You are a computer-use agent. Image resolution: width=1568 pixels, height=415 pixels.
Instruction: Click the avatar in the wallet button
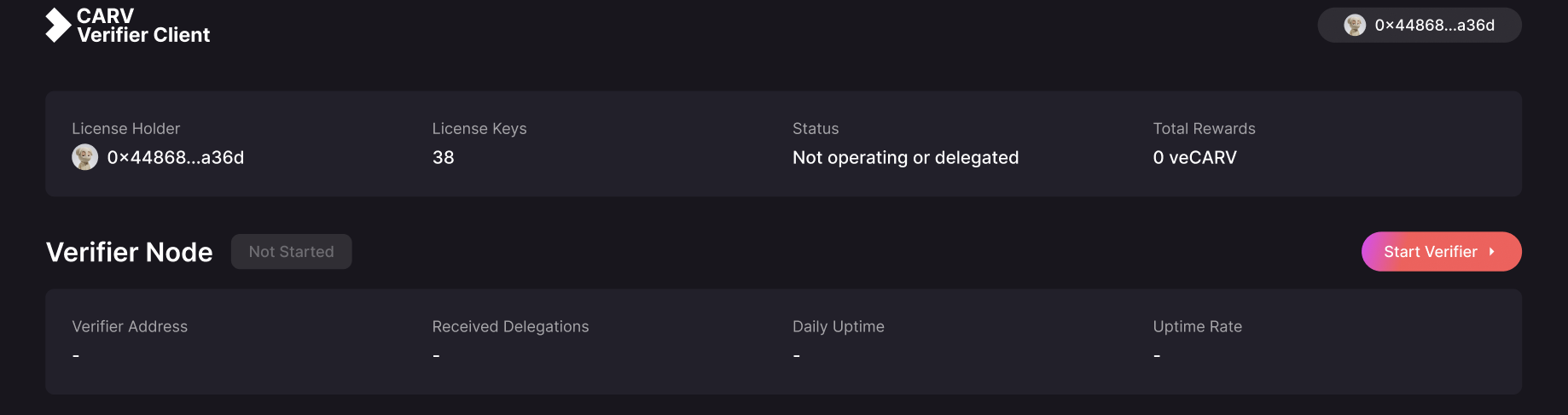[1355, 26]
